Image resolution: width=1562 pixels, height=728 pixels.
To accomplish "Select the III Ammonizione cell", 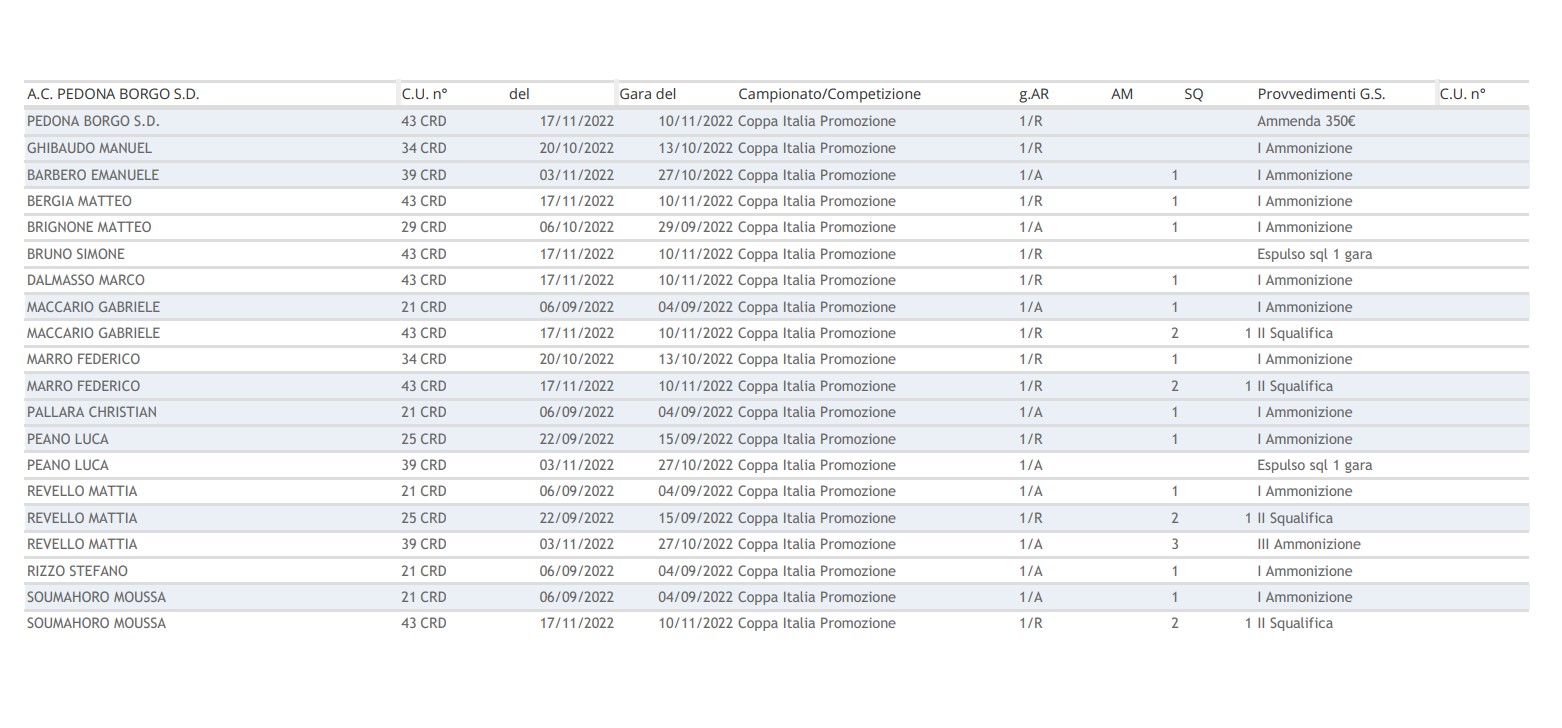I will click(x=1309, y=544).
